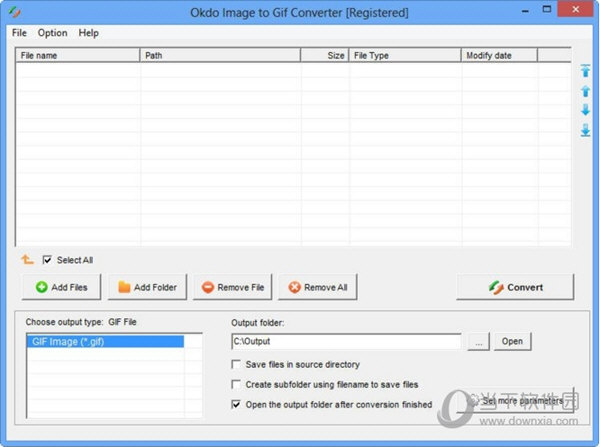Click the move-to-bottom arrow icon
The height and width of the screenshot is (447, 600).
point(585,130)
